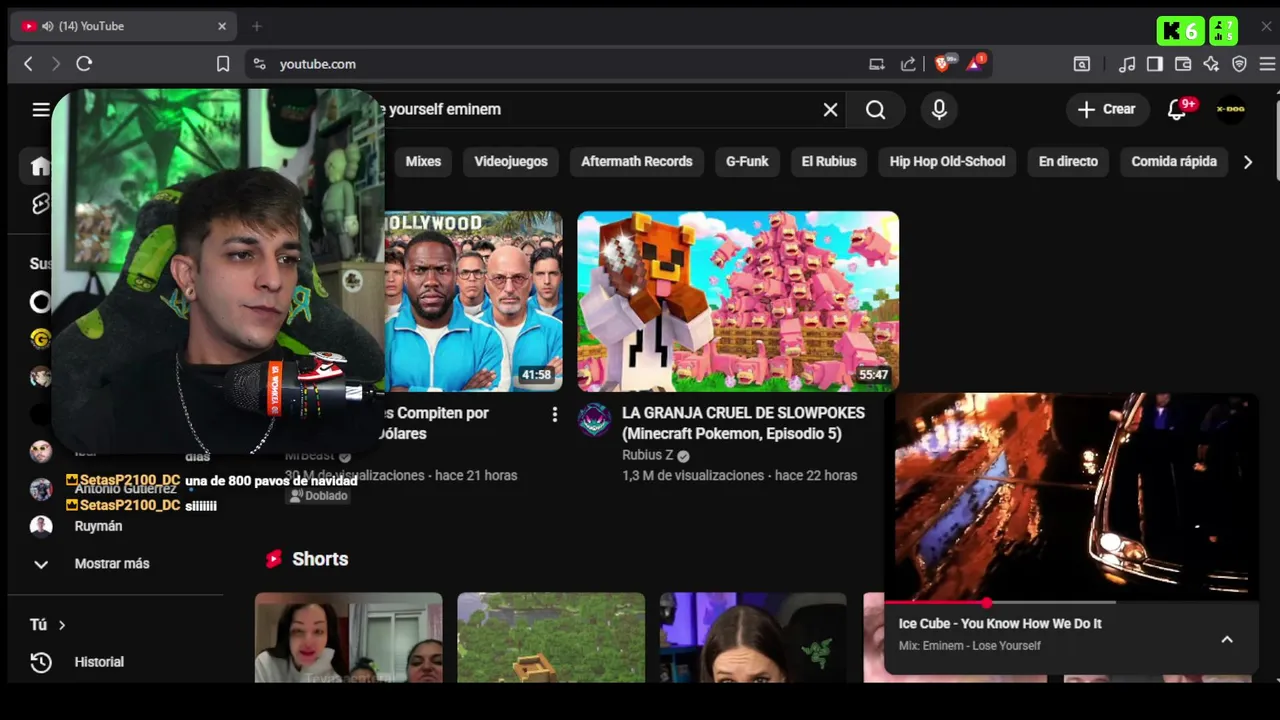Select the Mixes chip
The image size is (1280, 720).
423,161
